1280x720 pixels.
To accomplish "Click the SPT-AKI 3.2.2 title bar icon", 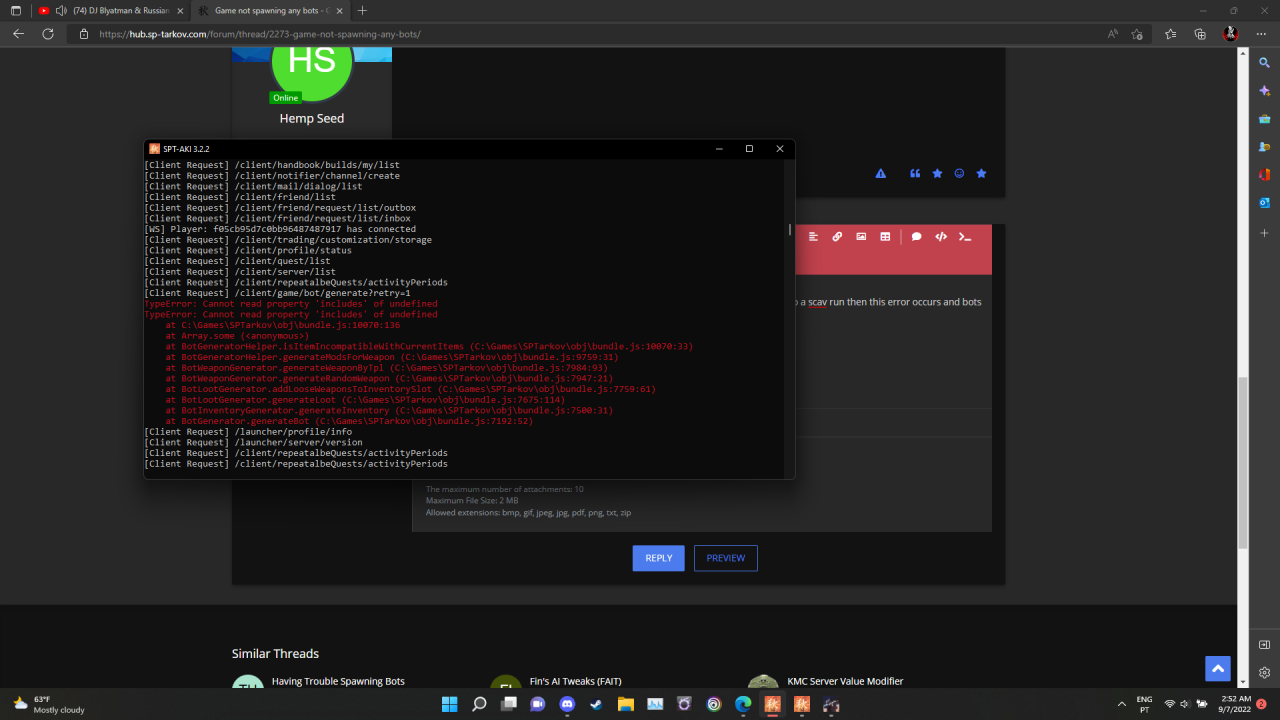I will 154,148.
